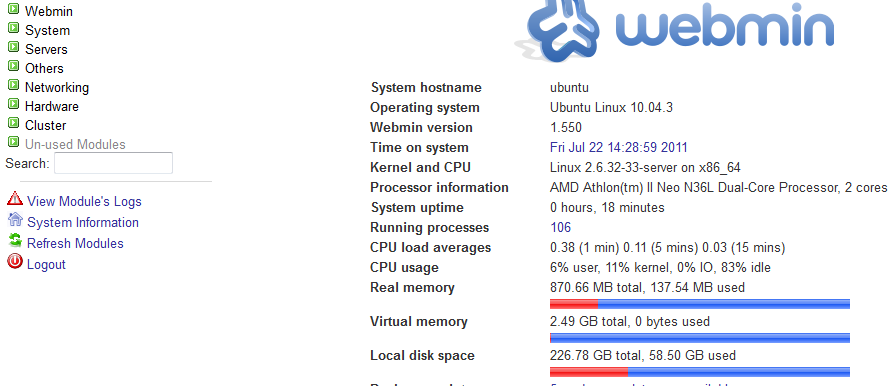Image resolution: width=891 pixels, height=386 pixels.
Task: Focus the Search input field
Action: (113, 163)
